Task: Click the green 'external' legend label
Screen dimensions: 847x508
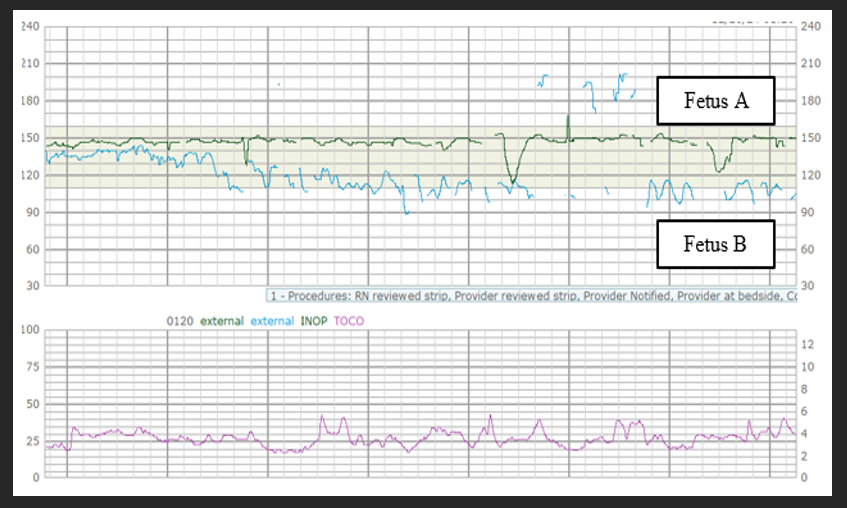Action: (222, 321)
